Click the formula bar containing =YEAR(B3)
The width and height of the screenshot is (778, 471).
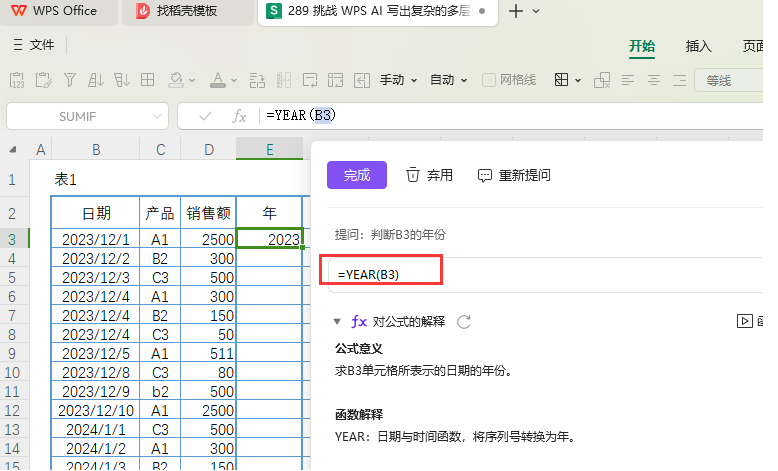tap(511, 116)
